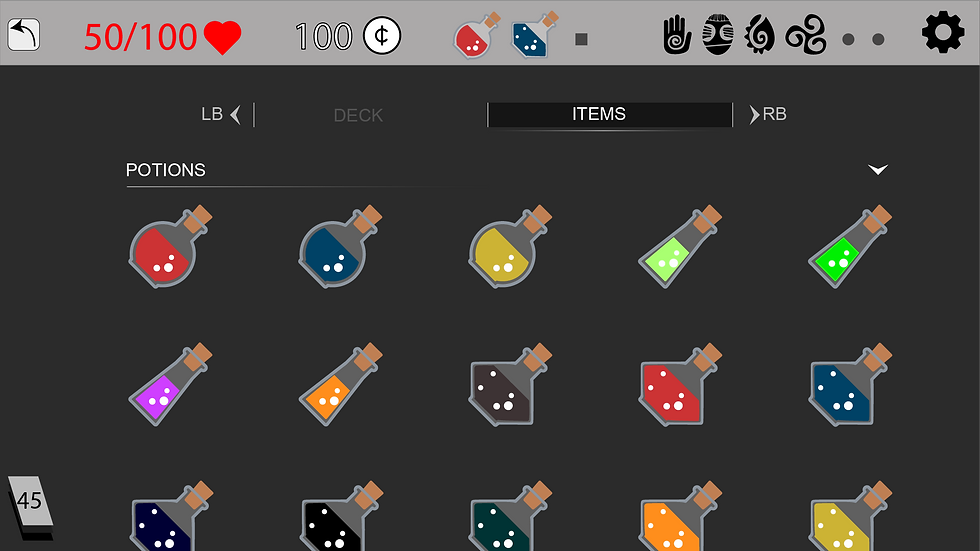Screen dimensions: 980x551
Task: Click the hand spiral relic icon
Action: click(x=677, y=35)
